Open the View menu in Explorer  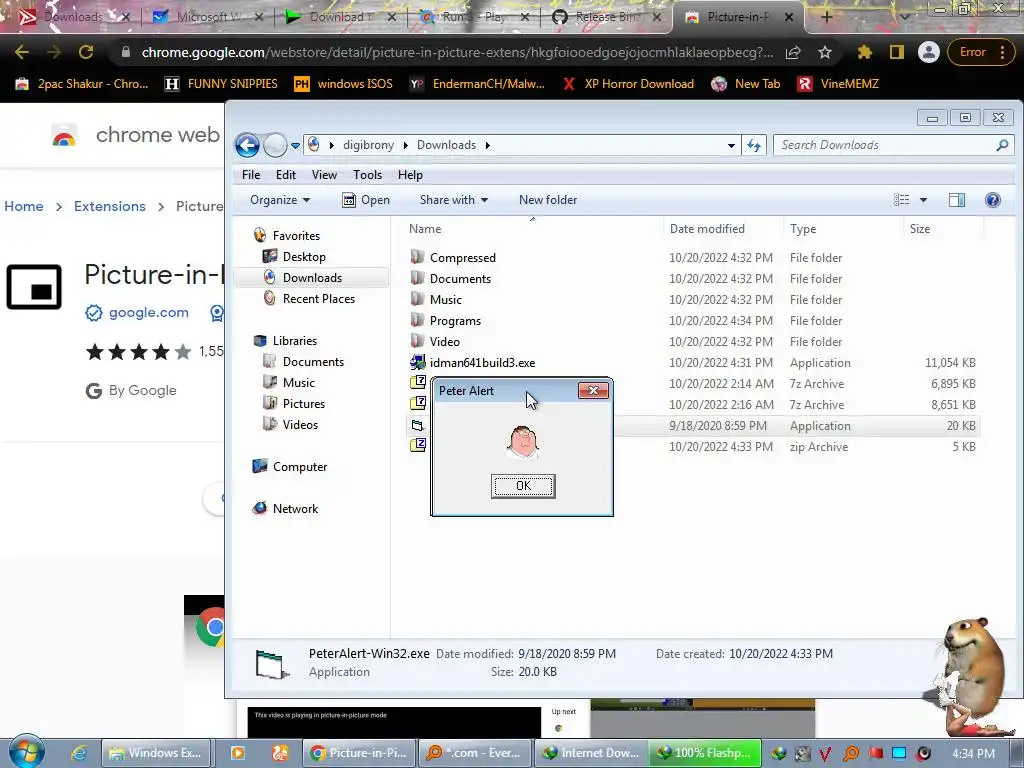pyautogui.click(x=324, y=175)
